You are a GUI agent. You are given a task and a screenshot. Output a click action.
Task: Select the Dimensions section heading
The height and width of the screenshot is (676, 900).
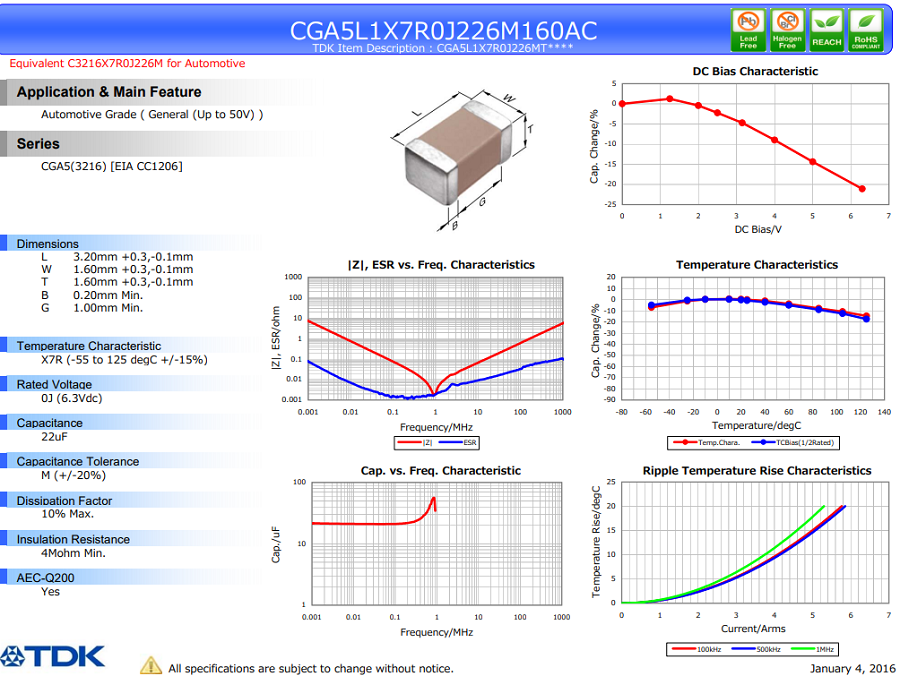48,243
